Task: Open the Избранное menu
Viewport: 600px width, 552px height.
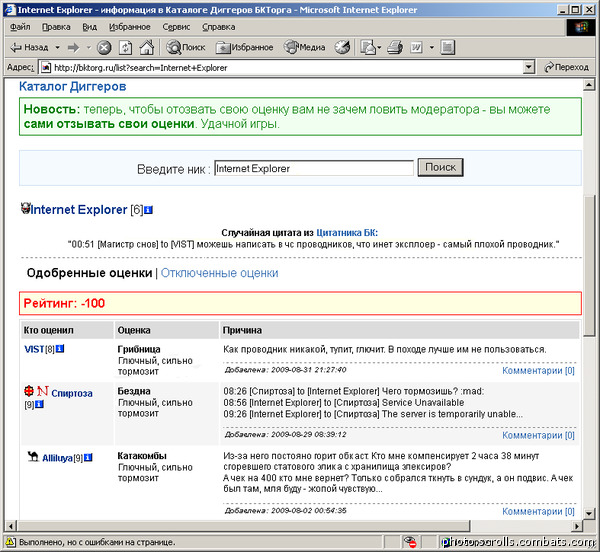Action: tap(130, 27)
